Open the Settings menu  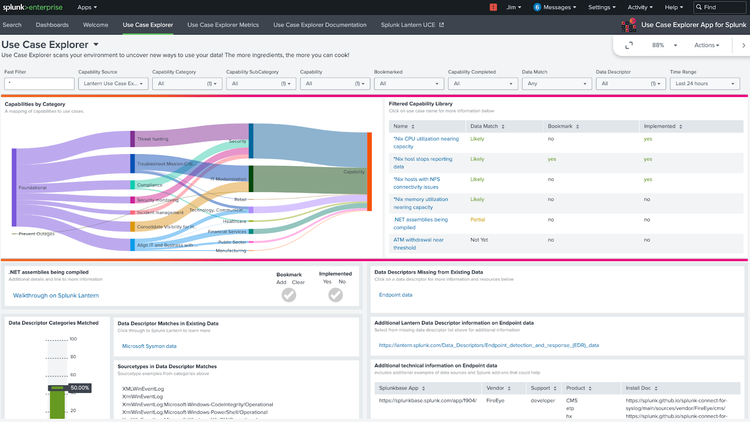(603, 7)
